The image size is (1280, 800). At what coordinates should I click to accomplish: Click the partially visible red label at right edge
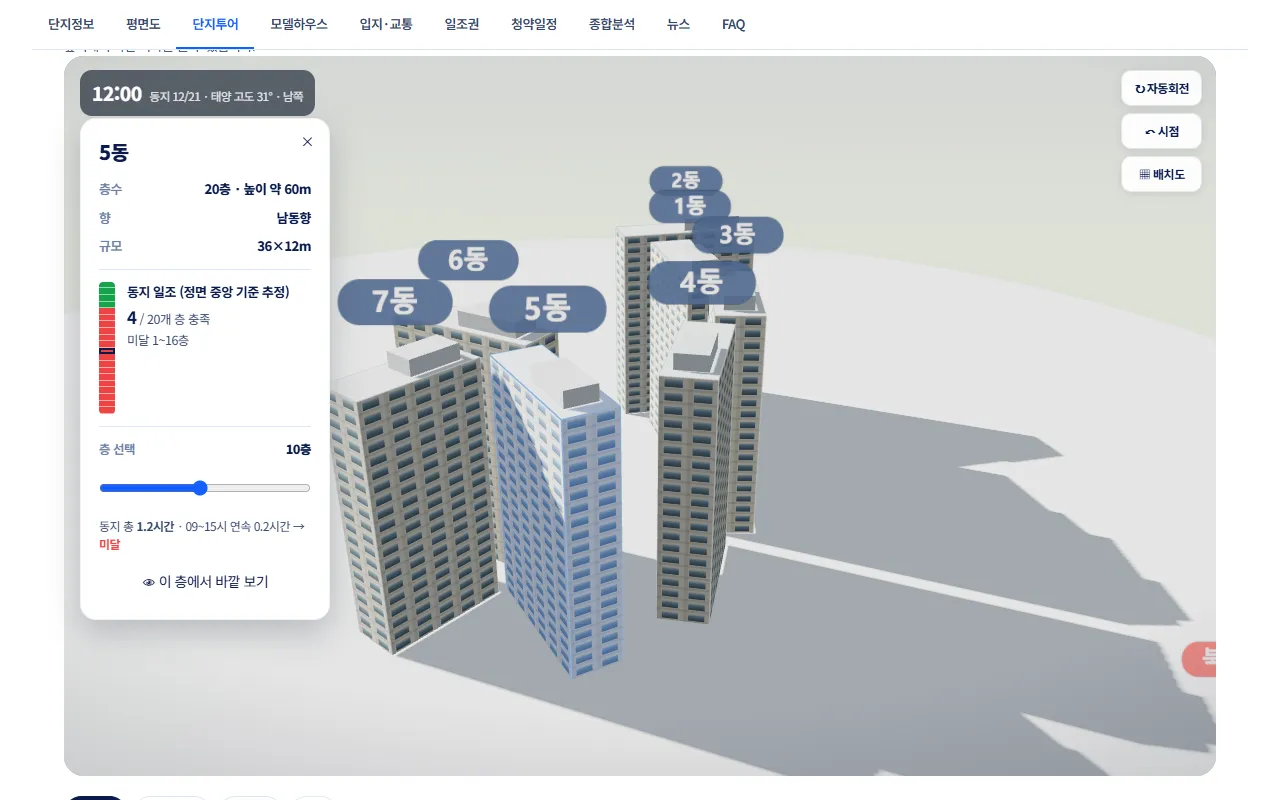point(1199,658)
